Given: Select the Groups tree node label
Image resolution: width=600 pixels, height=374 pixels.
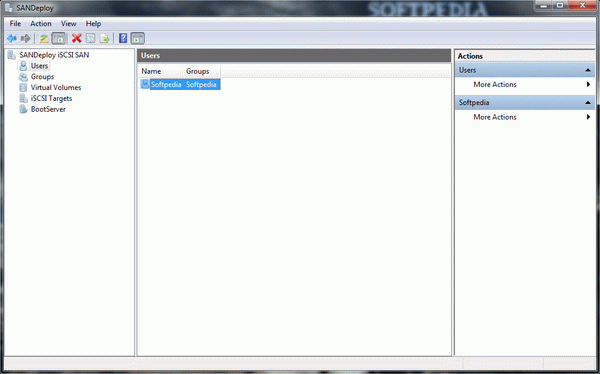Looking at the screenshot, I should coord(42,77).
